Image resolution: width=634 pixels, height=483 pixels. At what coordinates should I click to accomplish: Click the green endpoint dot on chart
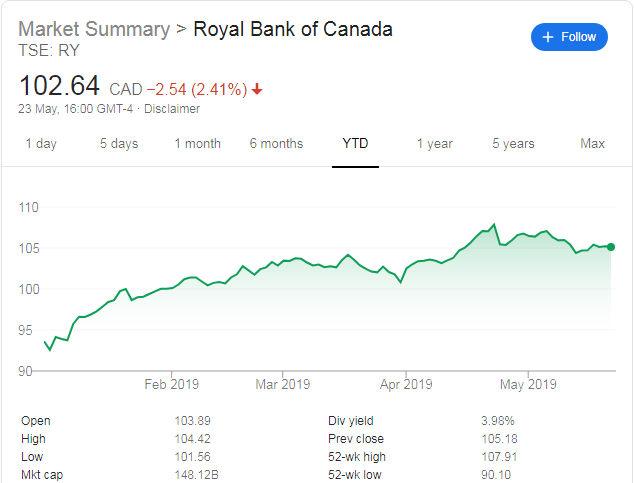click(x=611, y=246)
